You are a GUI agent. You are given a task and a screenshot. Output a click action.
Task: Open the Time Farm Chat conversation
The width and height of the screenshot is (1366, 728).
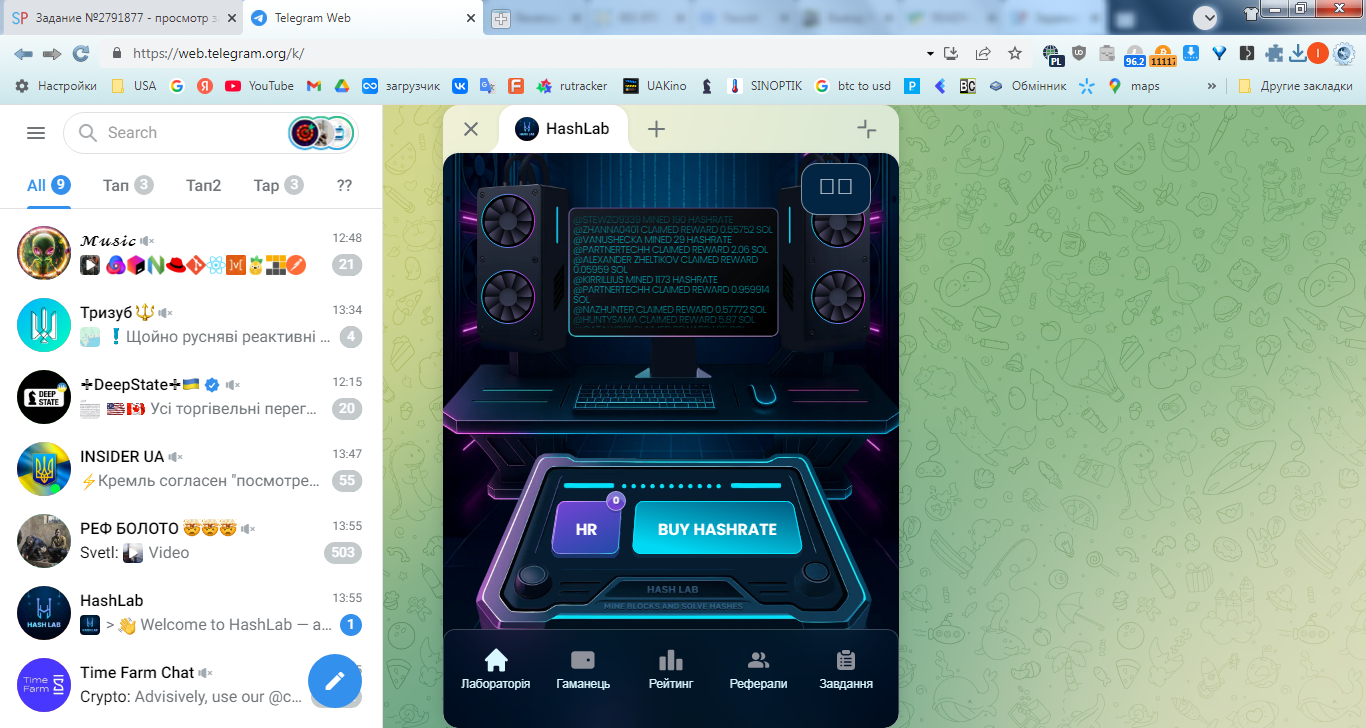[x=191, y=685]
